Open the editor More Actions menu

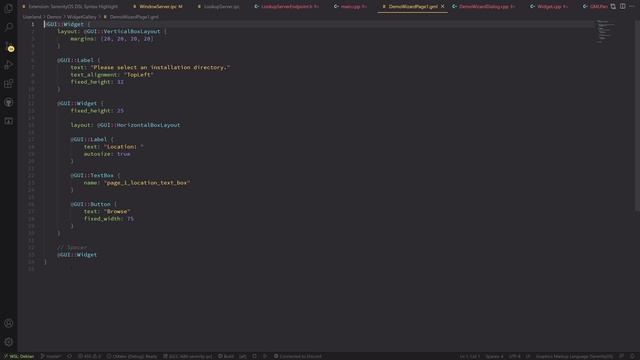pyautogui.click(x=632, y=7)
